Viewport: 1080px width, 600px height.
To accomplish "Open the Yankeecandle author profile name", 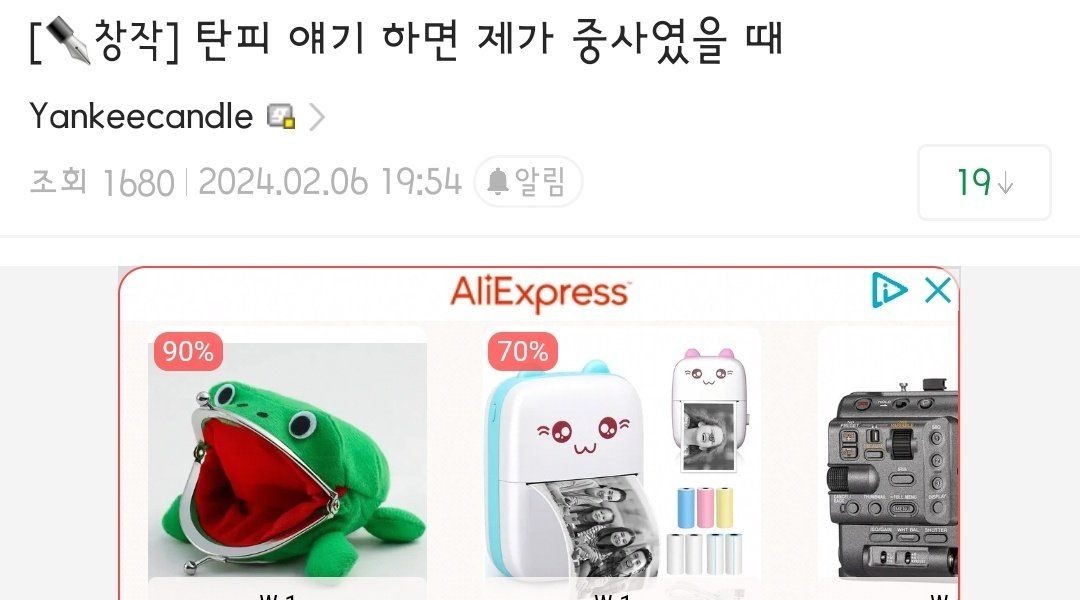I will coord(141,116).
